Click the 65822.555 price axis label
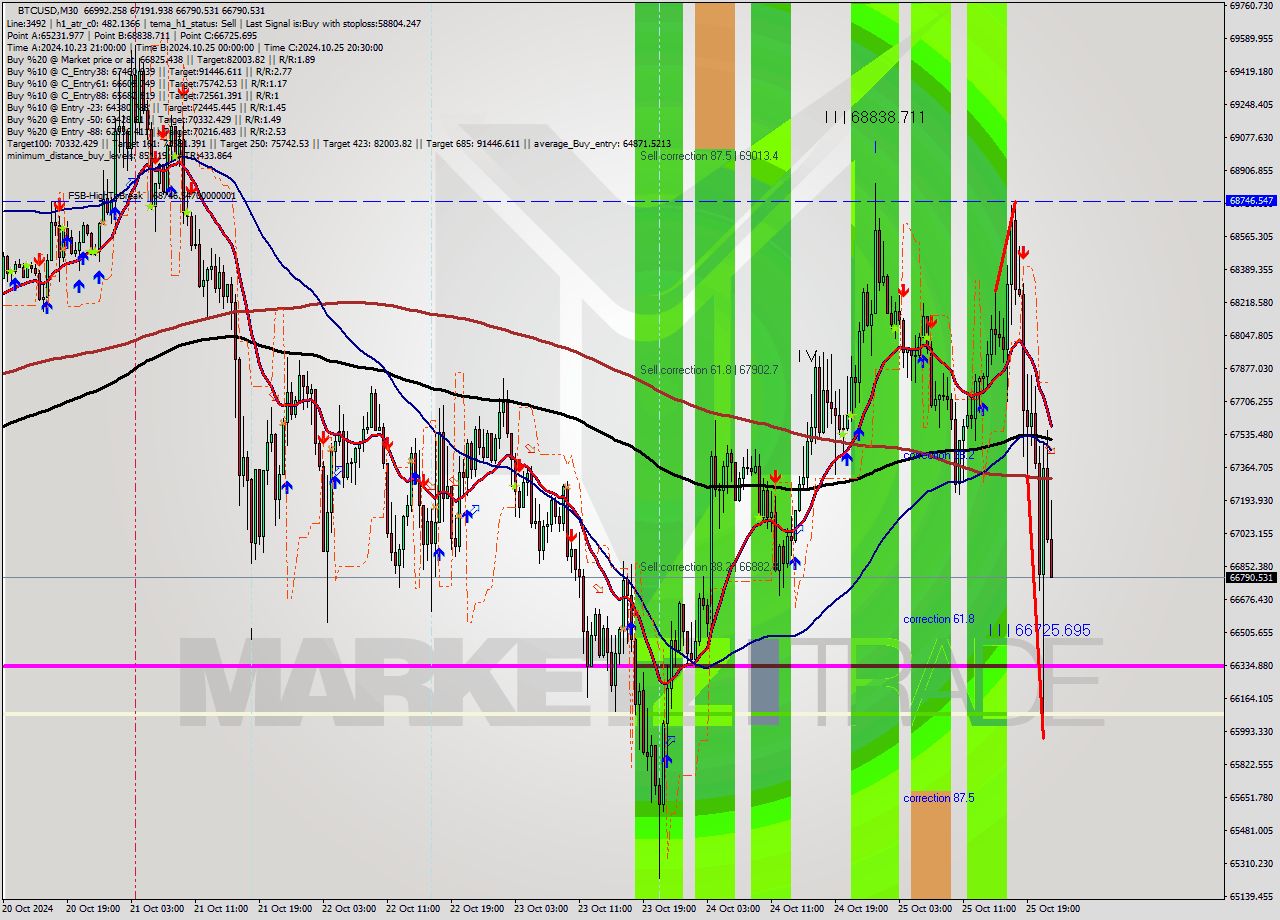This screenshot has height=920, width=1280. pyautogui.click(x=1251, y=764)
